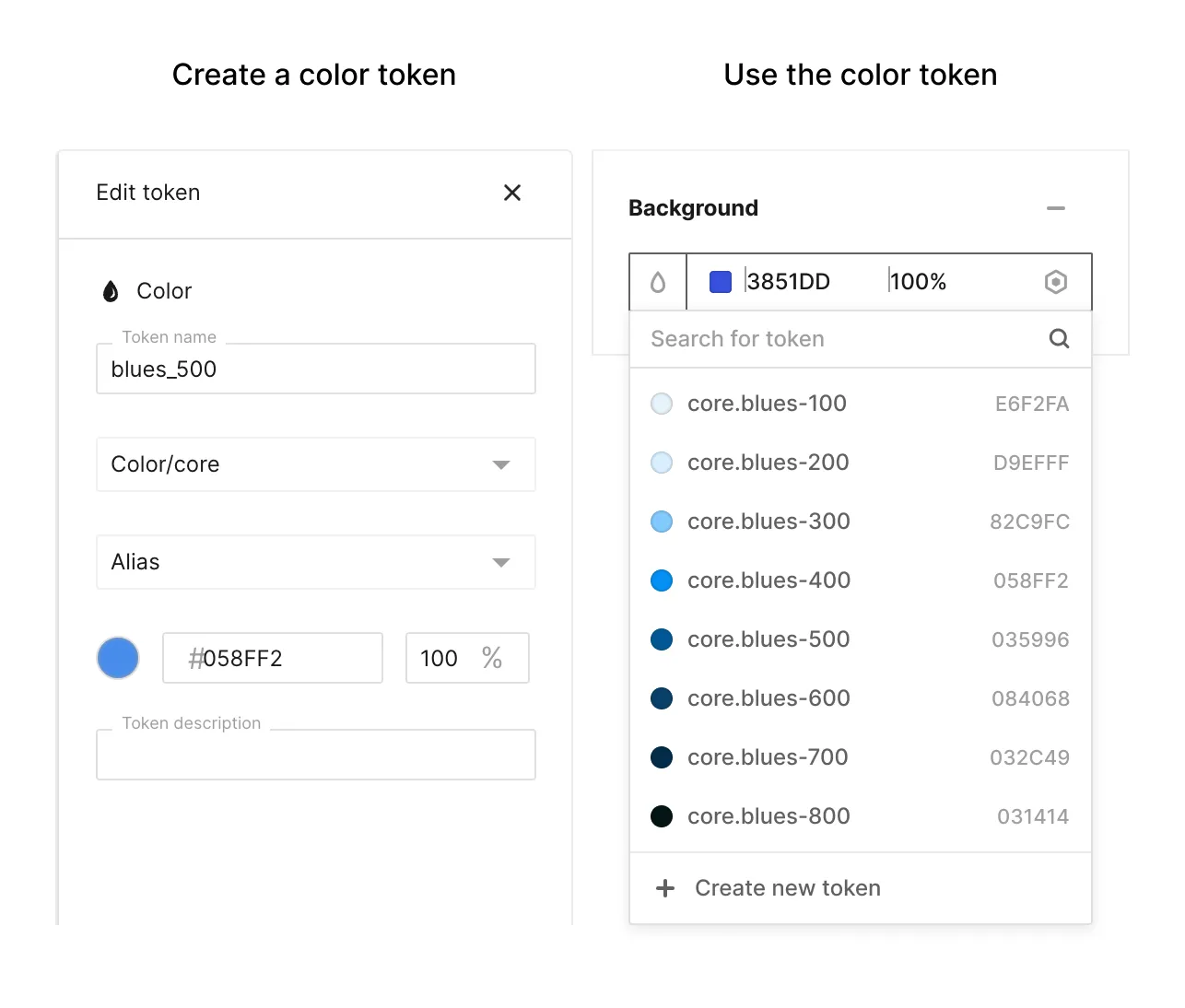
Task: Select core.blues-200 token
Action: 861,463
